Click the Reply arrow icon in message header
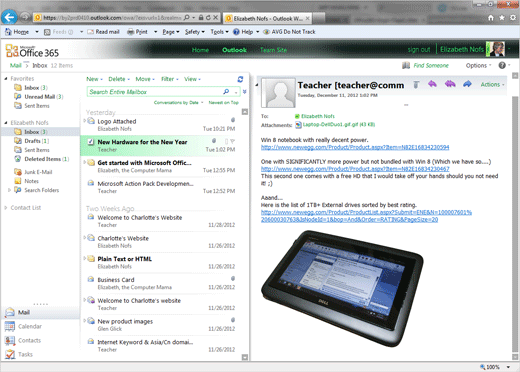This screenshot has width=520, height=372. click(x=432, y=84)
